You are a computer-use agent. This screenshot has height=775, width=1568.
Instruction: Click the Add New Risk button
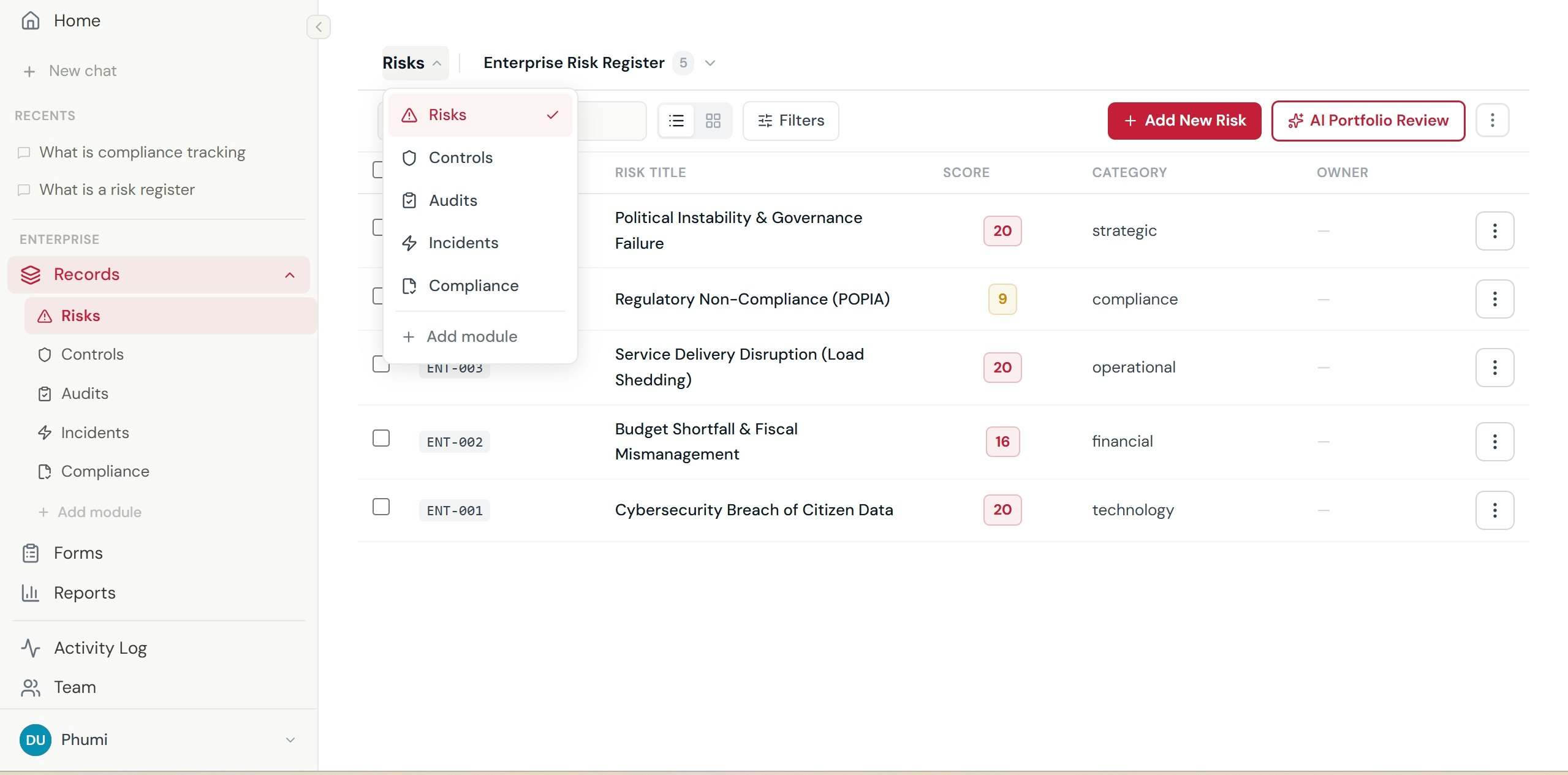coord(1184,121)
